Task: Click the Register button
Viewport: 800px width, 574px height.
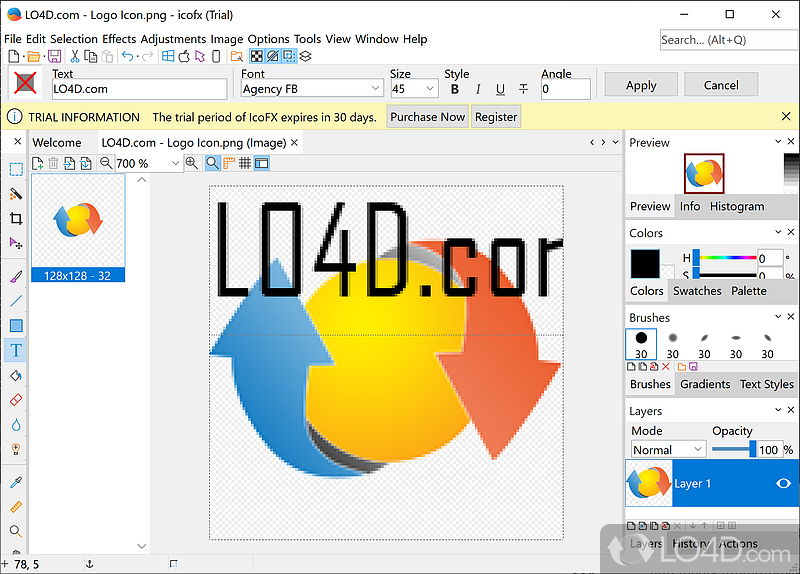Action: click(x=496, y=117)
